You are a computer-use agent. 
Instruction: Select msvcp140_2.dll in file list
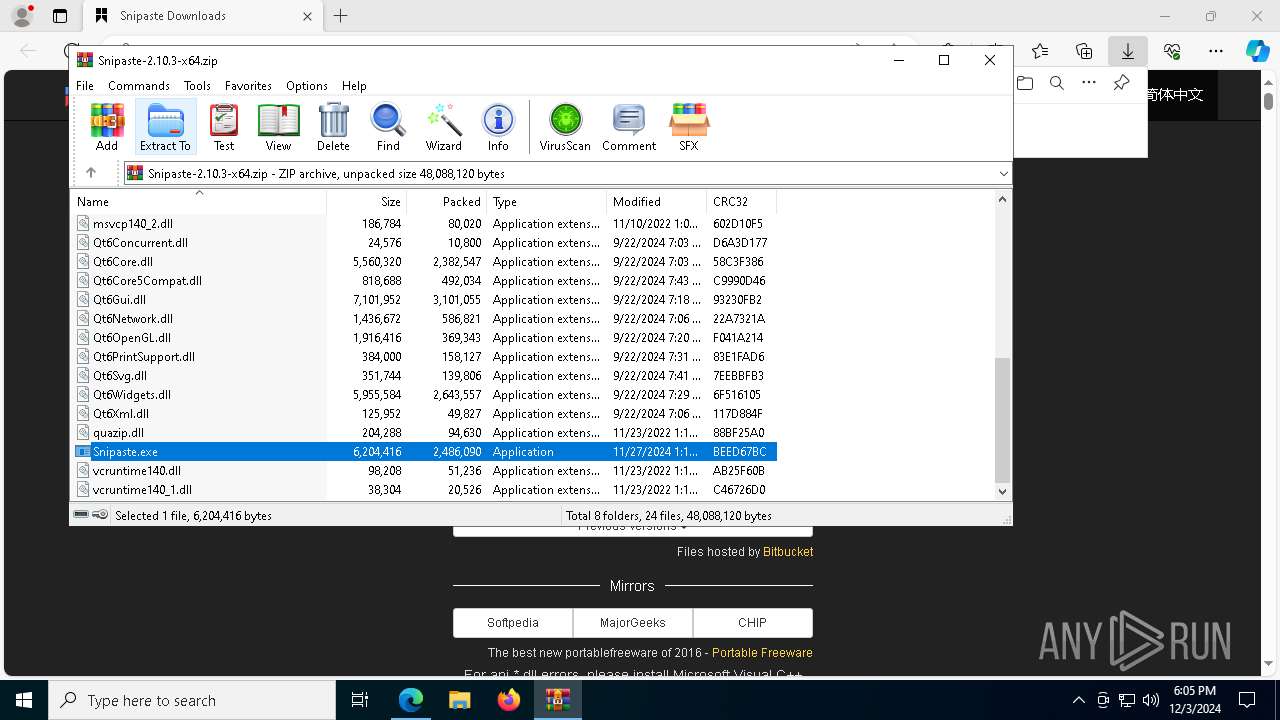424,224
